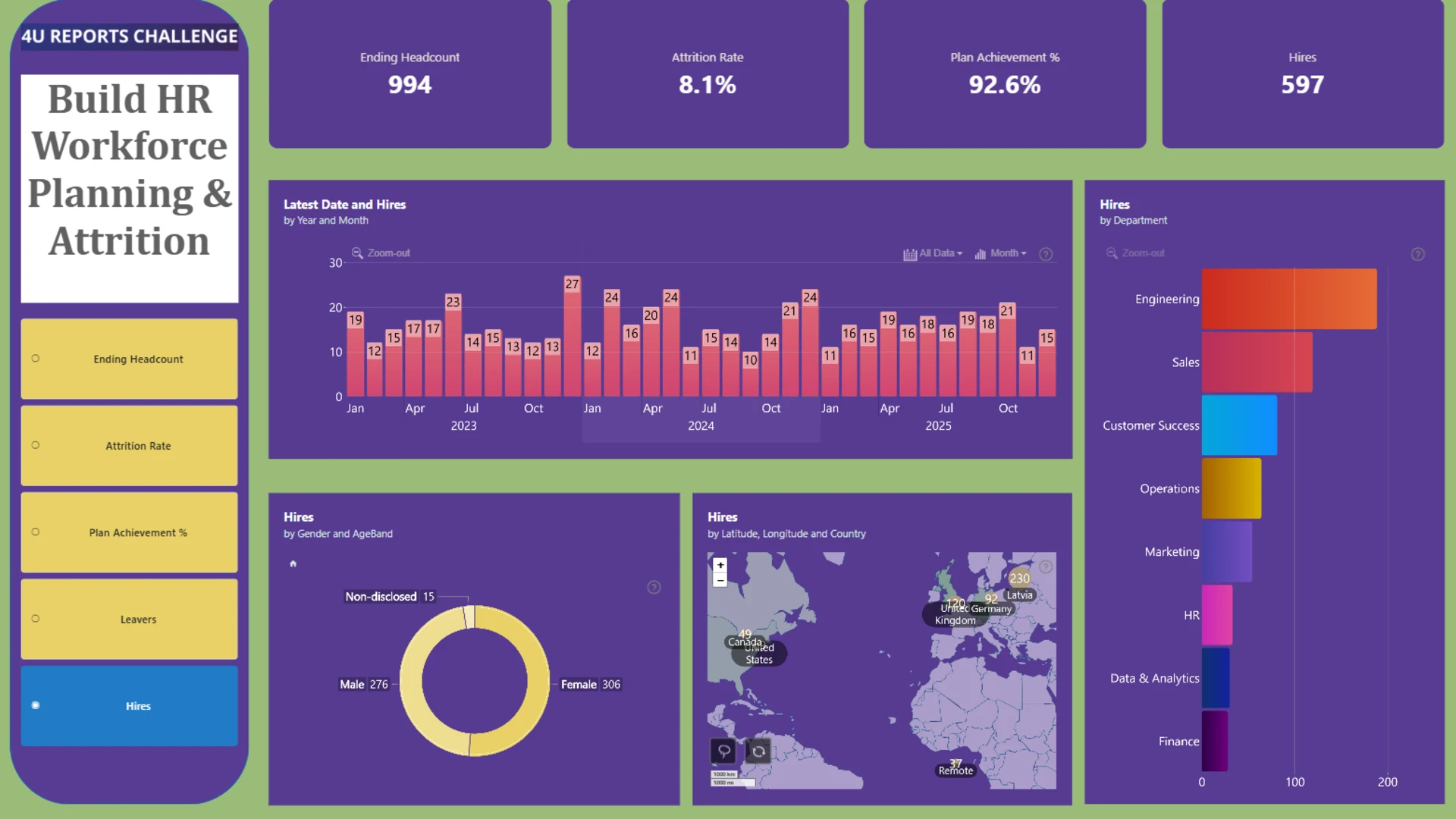Zoom out on the map with minus button
This screenshot has width=1456, height=819.
point(720,580)
